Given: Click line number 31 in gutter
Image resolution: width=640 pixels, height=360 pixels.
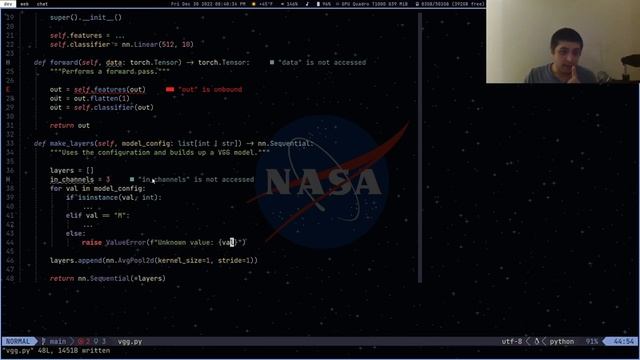Looking at the screenshot, I should [x=10, y=125].
